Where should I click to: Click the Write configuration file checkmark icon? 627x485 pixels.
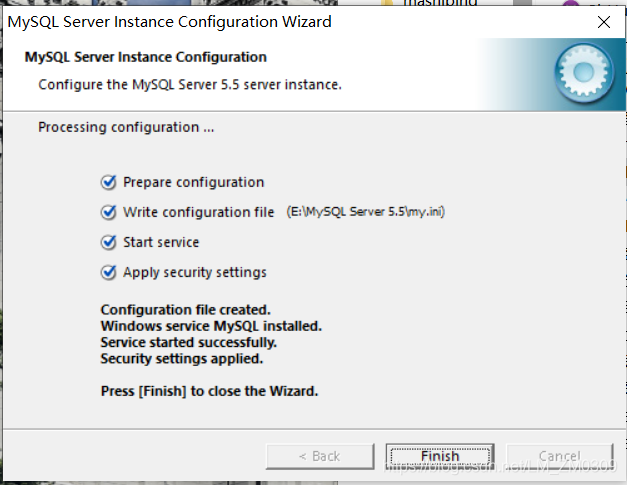[108, 212]
